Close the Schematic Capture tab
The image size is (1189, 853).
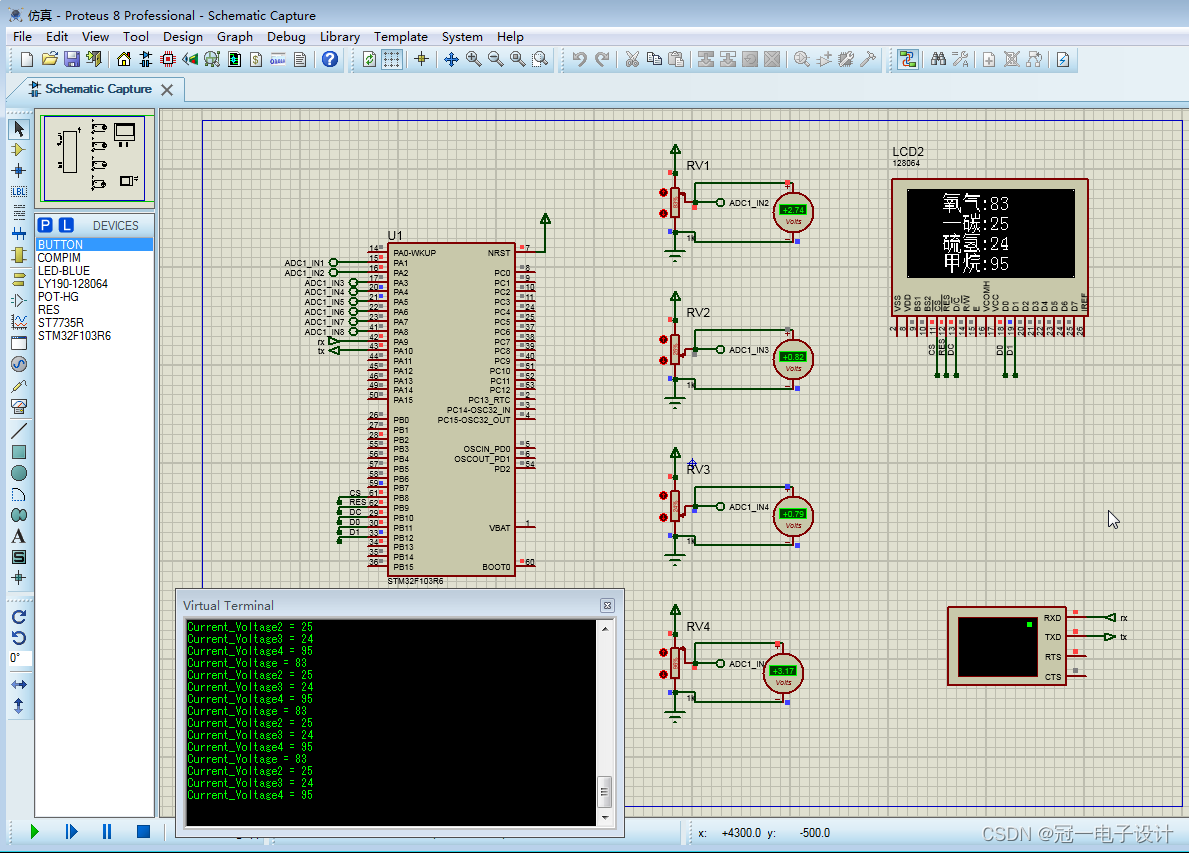tap(167, 90)
